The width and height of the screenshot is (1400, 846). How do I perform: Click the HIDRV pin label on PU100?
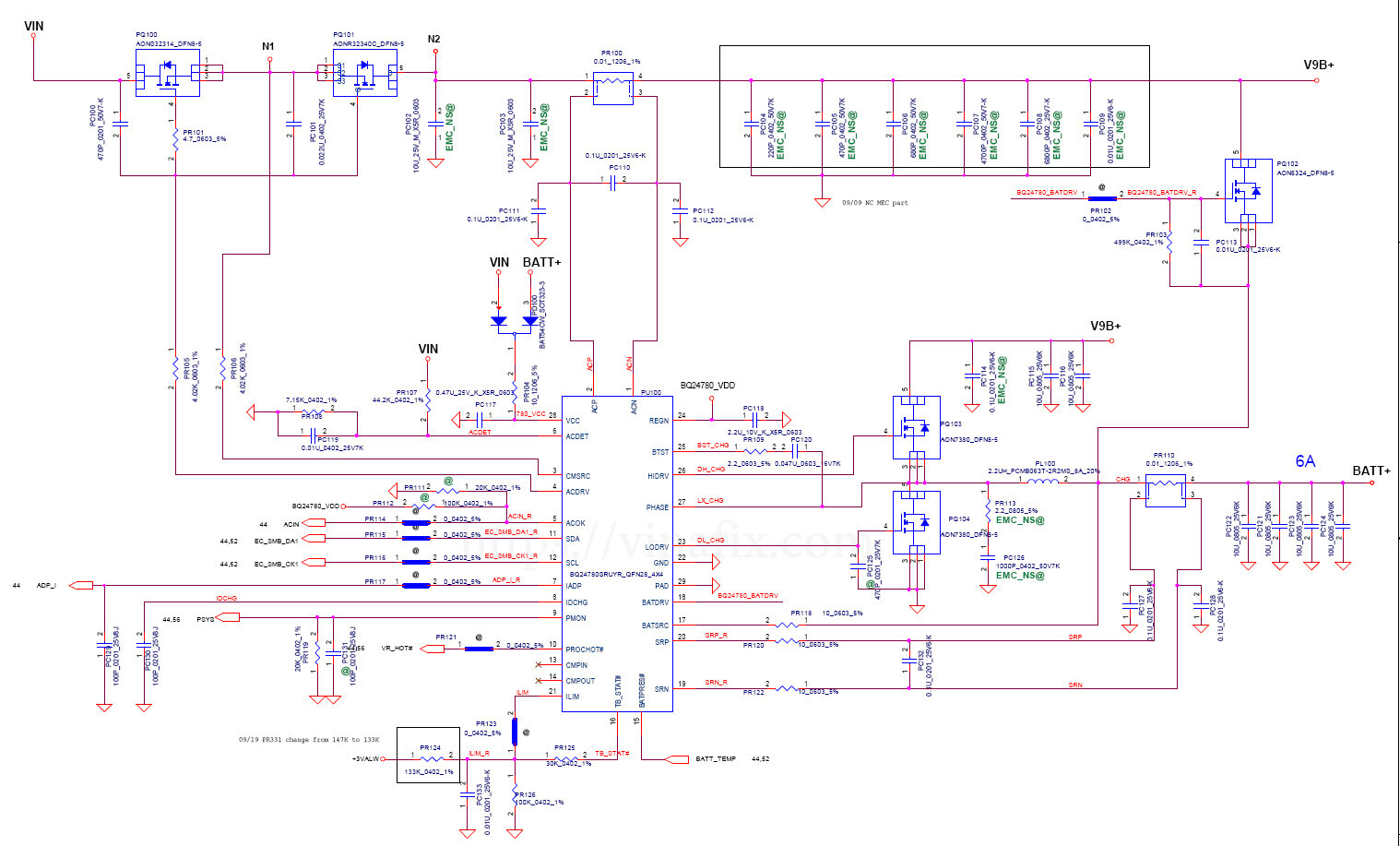coord(658,476)
